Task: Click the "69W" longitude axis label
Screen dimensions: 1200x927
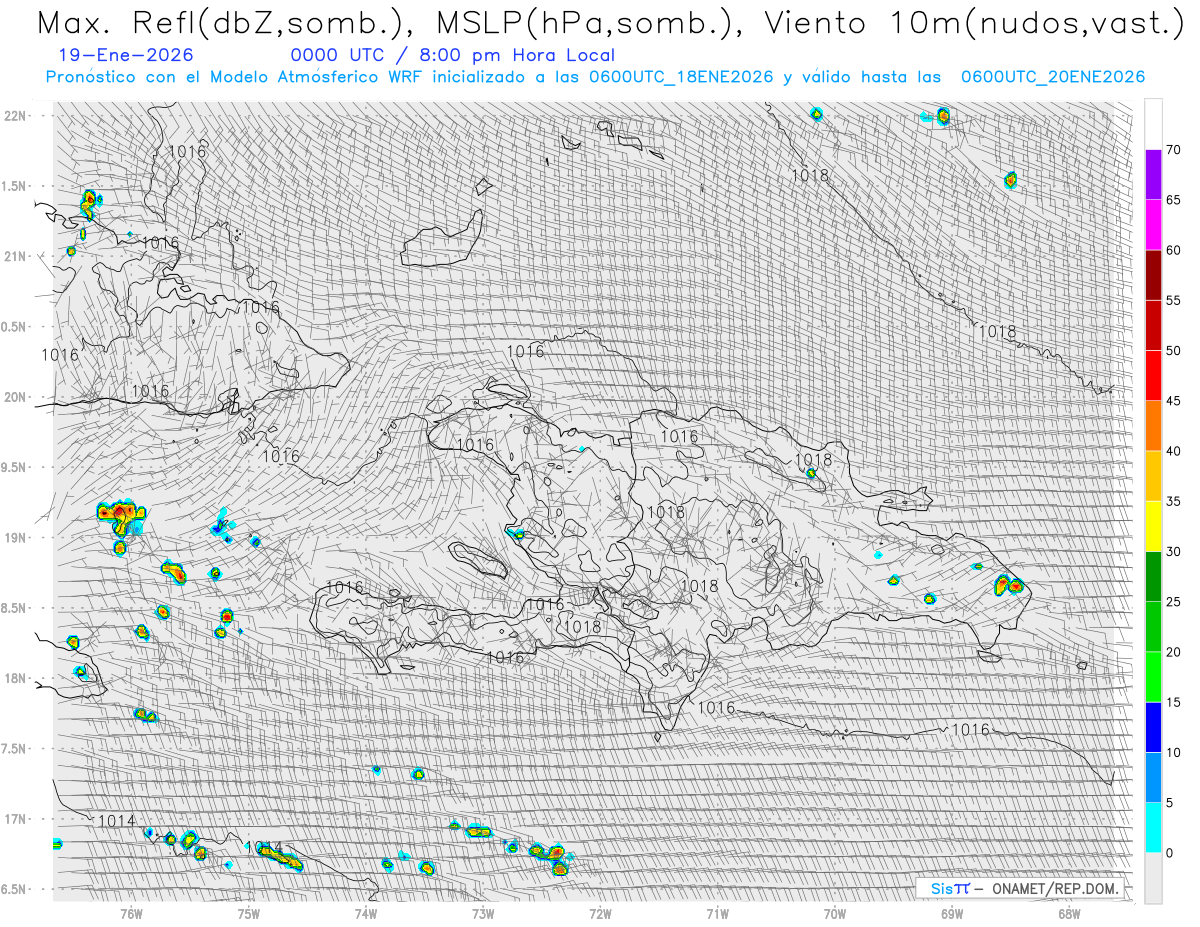Action: click(951, 913)
